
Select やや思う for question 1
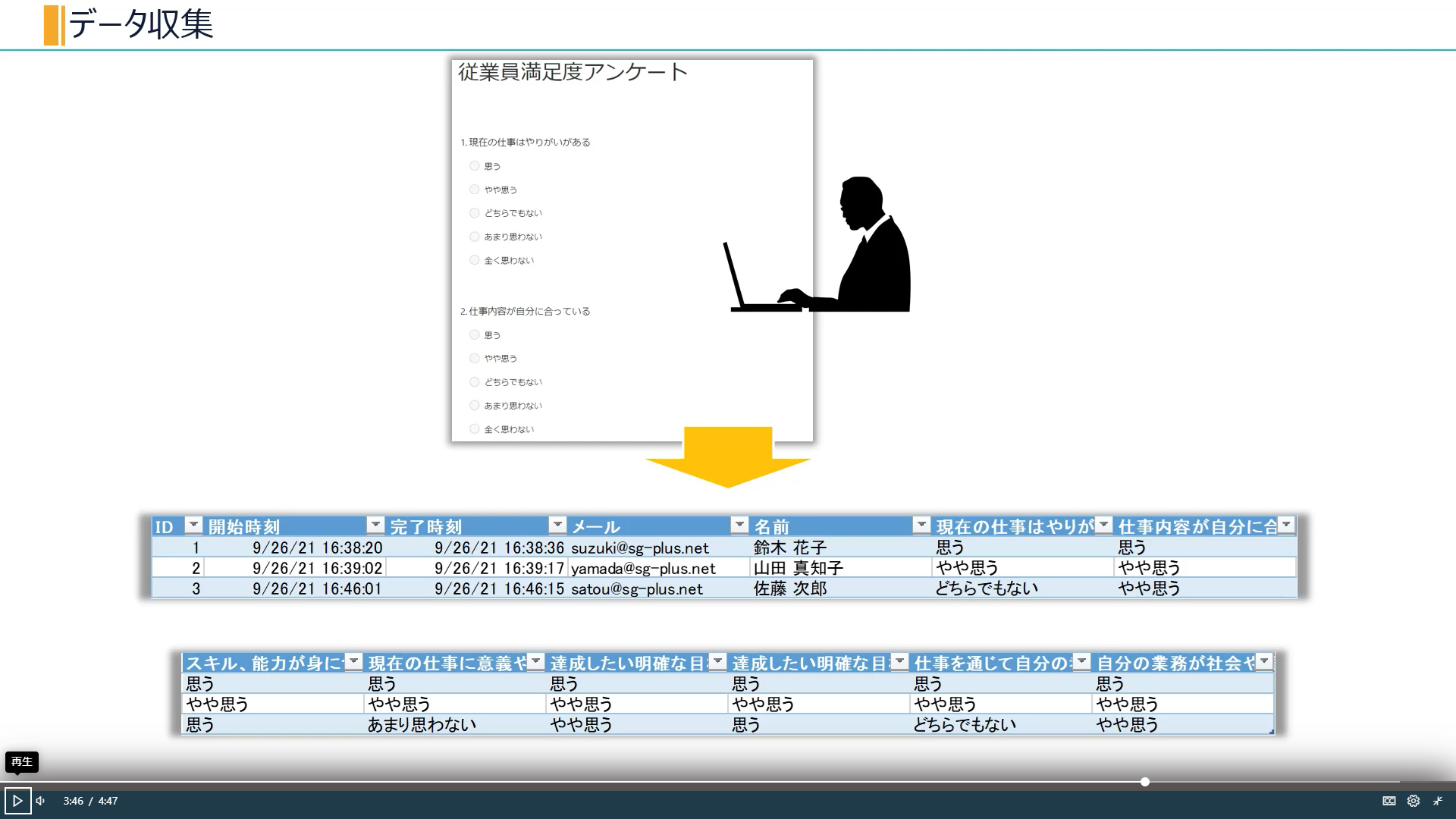[x=474, y=189]
